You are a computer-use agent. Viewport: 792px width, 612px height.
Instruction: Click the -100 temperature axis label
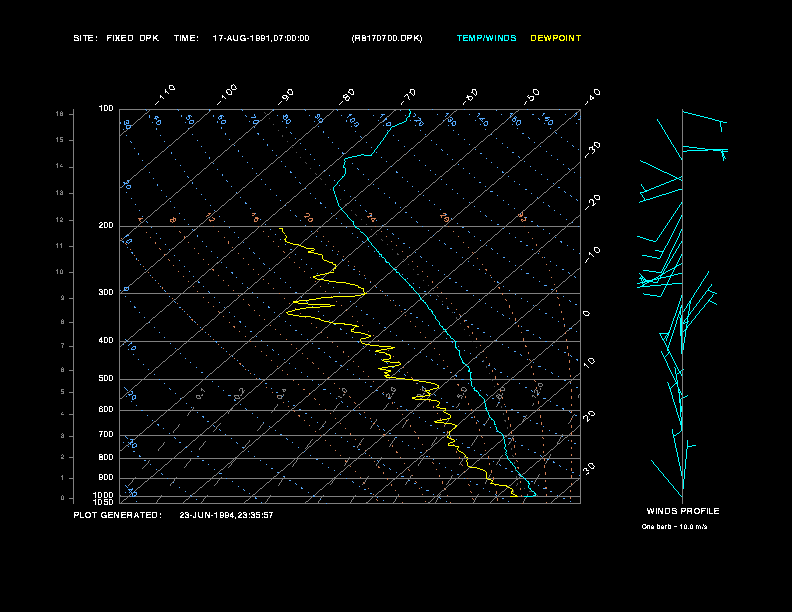(227, 95)
